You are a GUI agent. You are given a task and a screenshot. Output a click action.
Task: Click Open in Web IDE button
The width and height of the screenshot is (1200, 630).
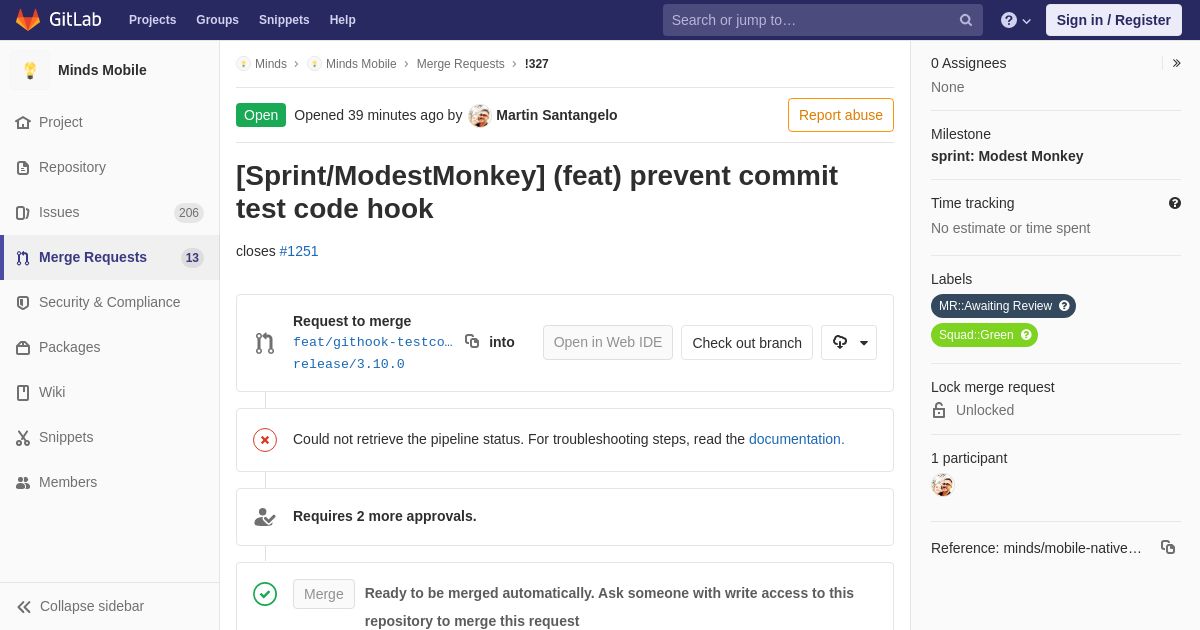click(608, 342)
